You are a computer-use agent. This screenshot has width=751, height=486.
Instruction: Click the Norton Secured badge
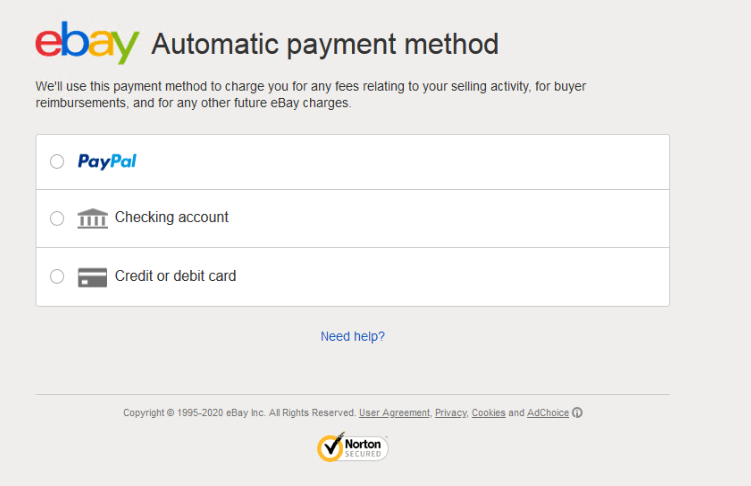tap(352, 446)
